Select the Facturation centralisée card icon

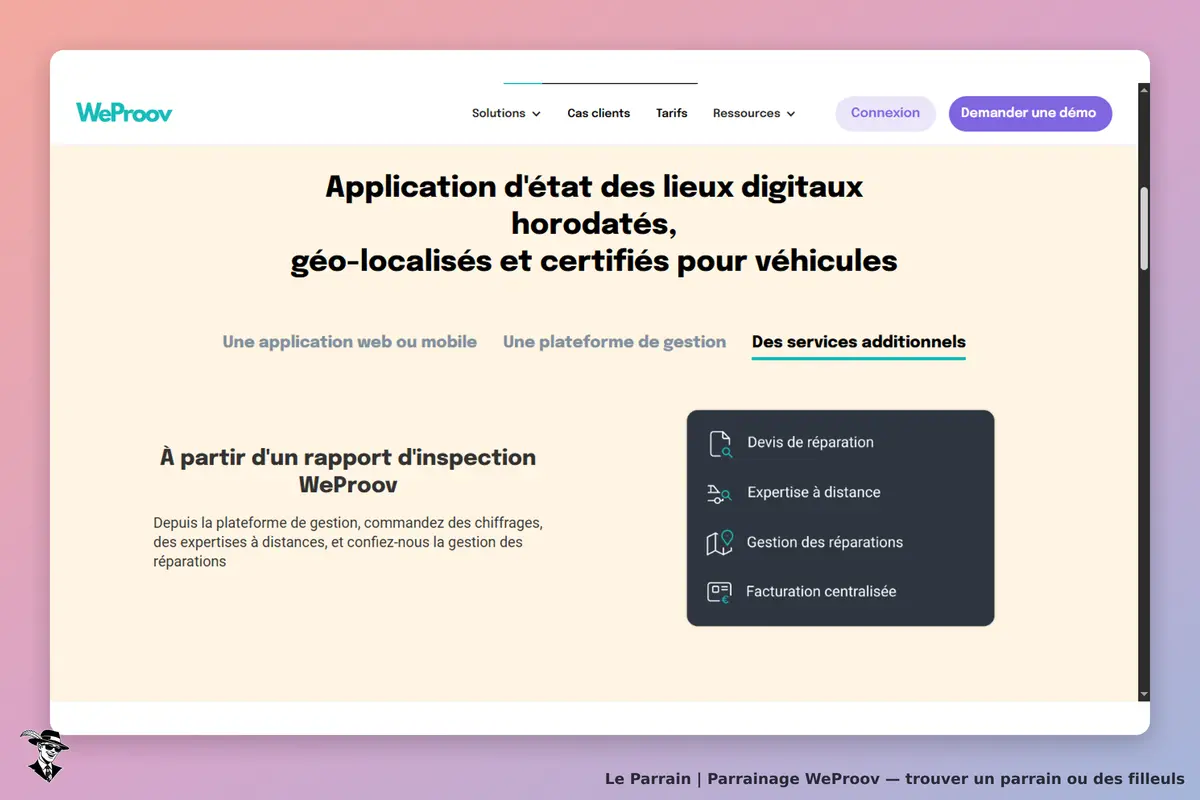pos(720,592)
